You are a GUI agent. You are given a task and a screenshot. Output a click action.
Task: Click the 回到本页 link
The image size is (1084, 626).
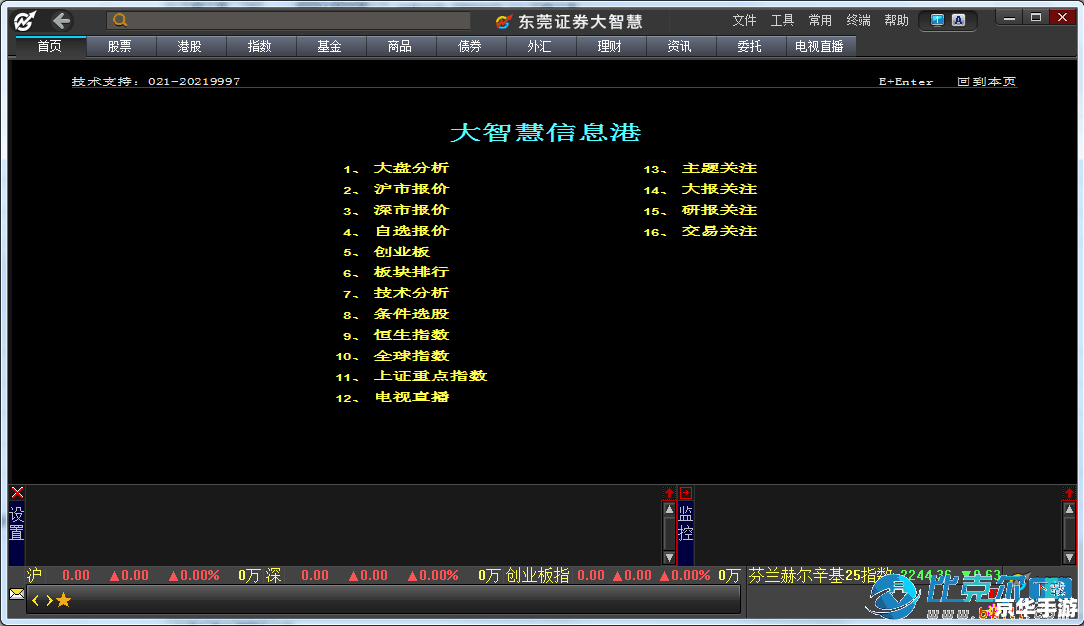click(987, 82)
